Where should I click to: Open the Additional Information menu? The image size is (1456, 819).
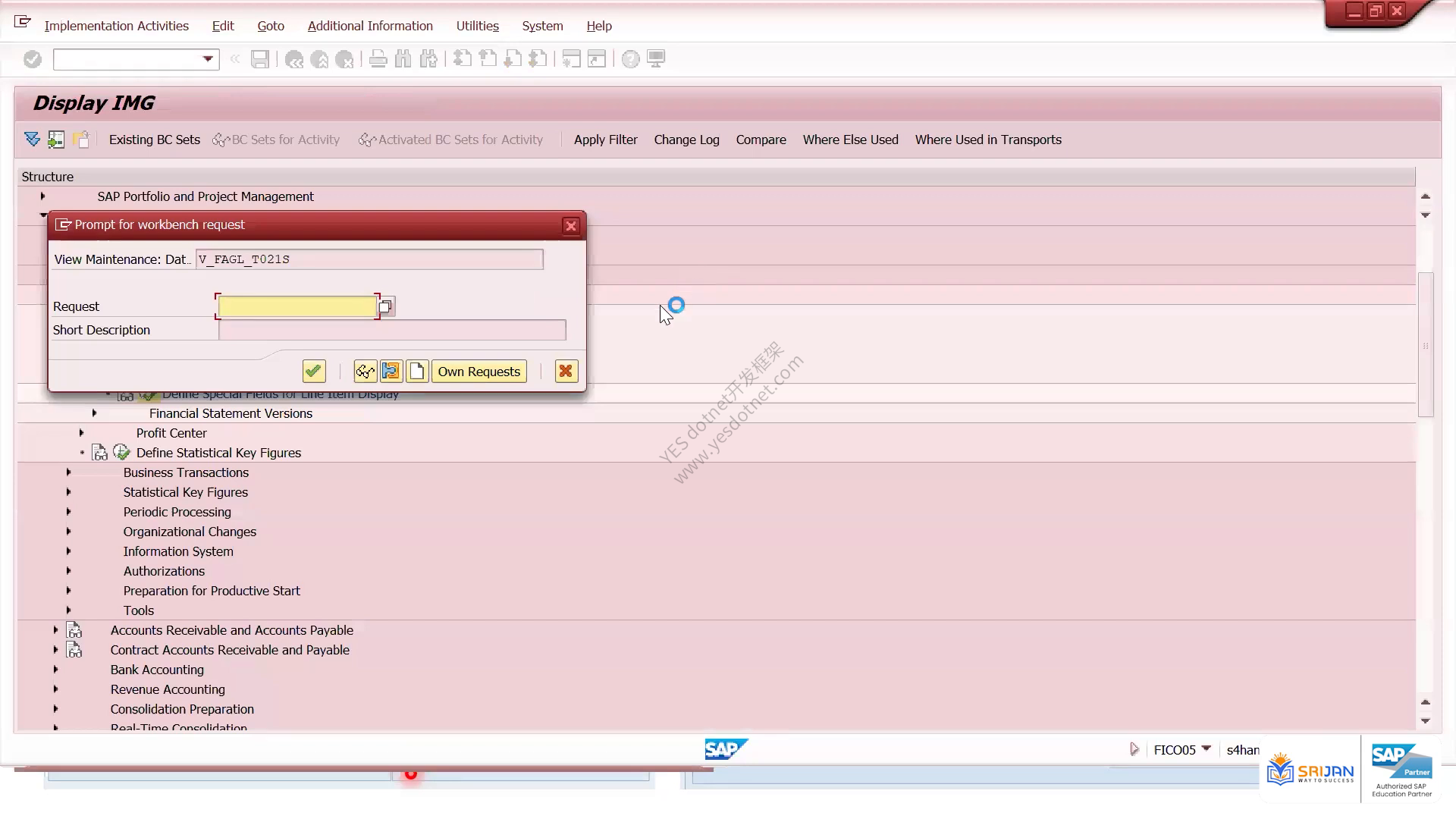coord(370,26)
